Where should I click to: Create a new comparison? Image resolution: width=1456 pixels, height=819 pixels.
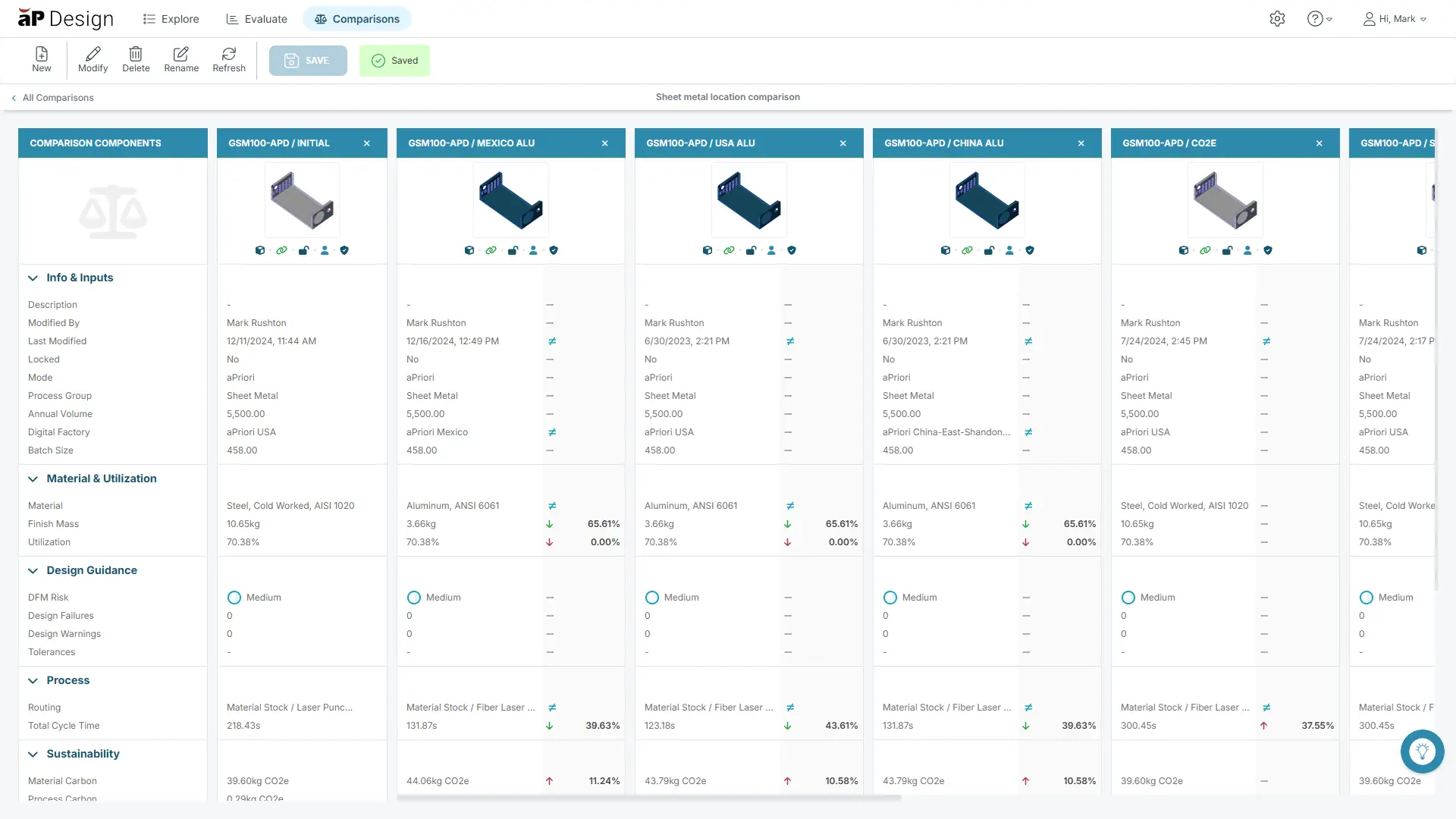pyautogui.click(x=41, y=60)
